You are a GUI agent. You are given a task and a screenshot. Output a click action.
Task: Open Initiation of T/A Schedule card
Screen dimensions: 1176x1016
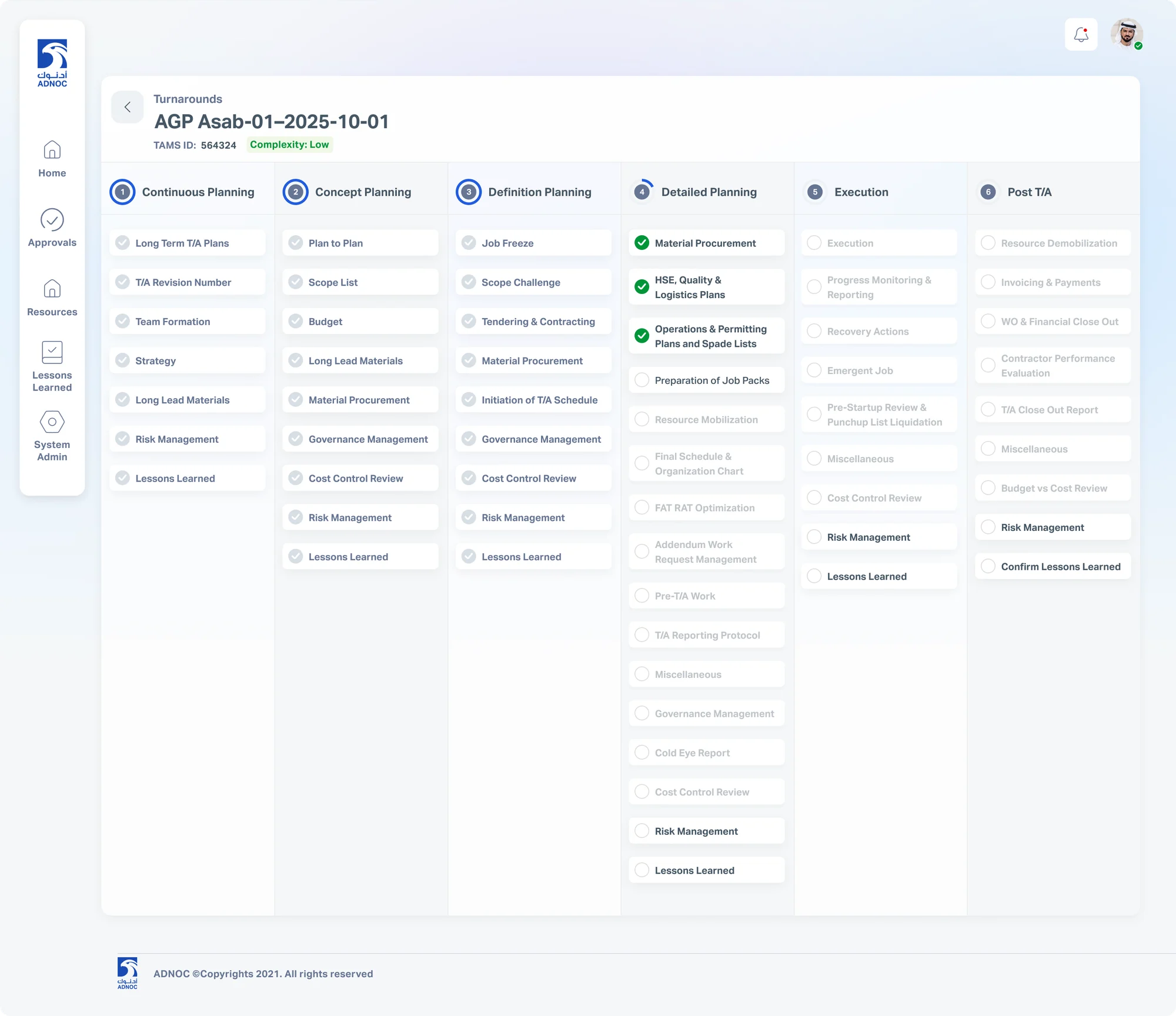coord(533,400)
